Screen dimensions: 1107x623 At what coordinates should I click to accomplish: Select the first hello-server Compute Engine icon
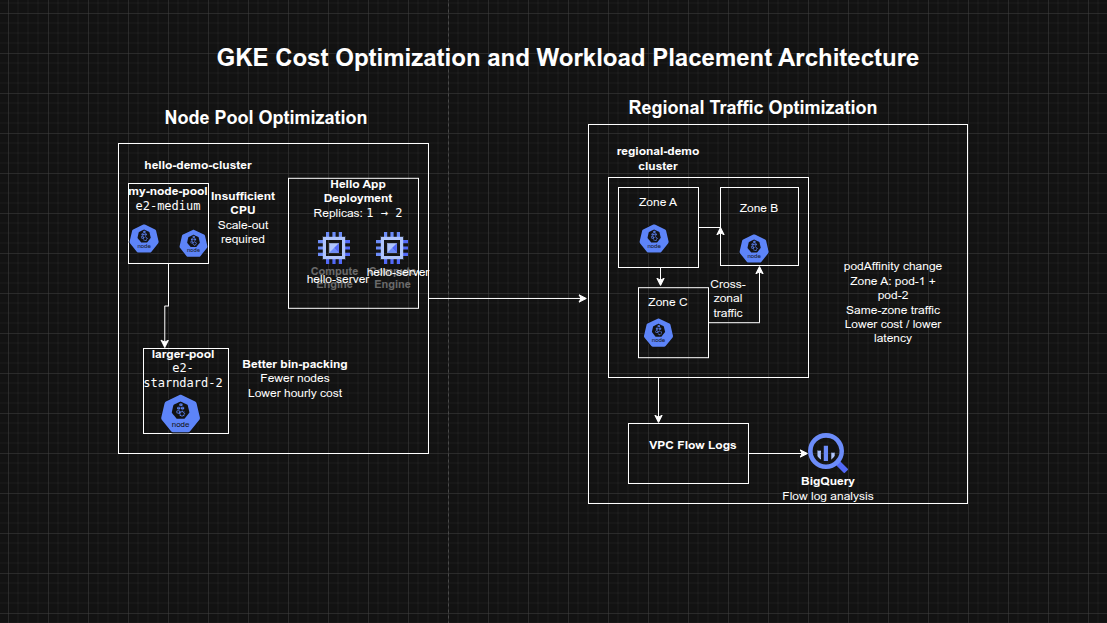pos(335,247)
